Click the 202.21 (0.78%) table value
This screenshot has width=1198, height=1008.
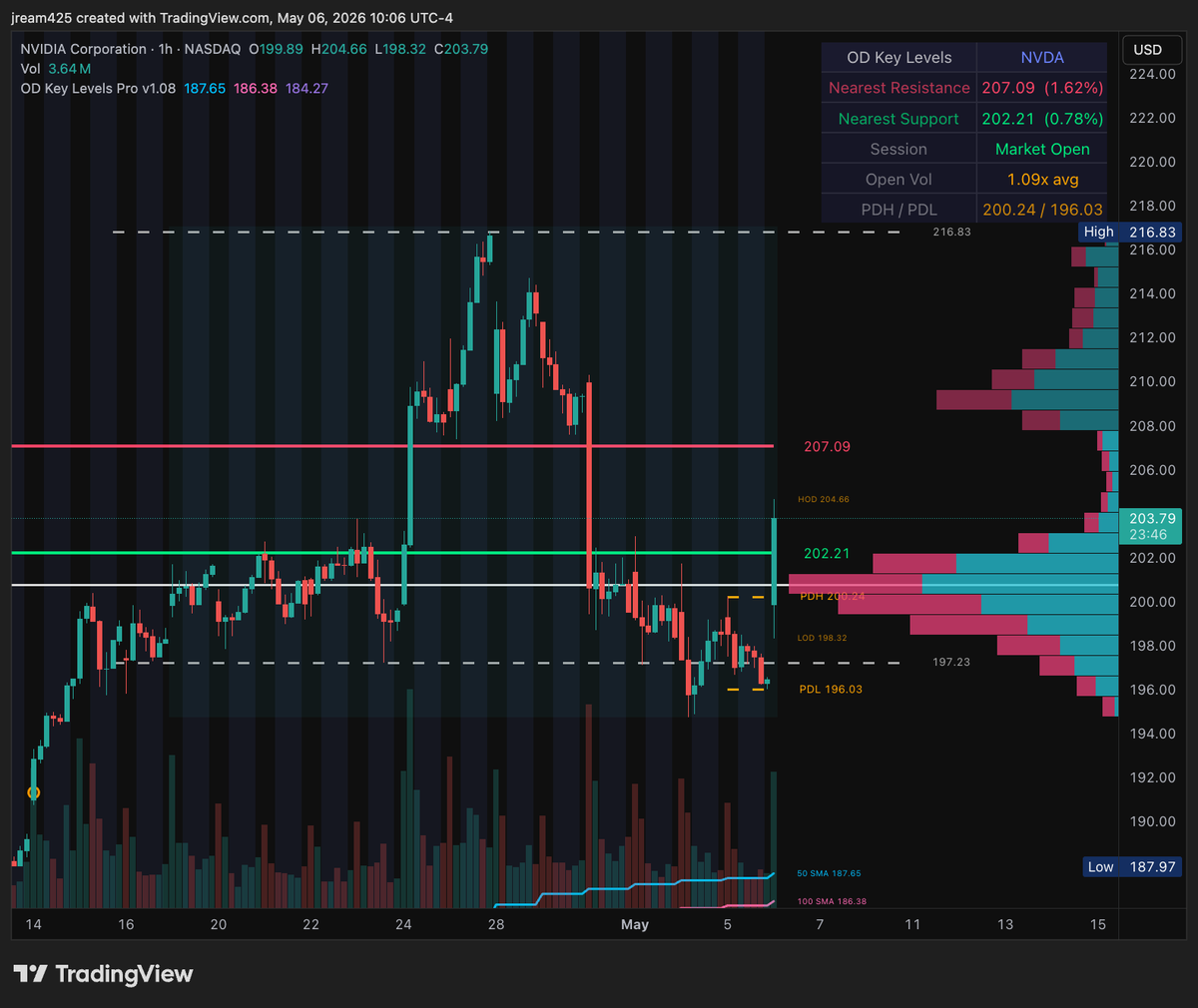pos(1042,119)
